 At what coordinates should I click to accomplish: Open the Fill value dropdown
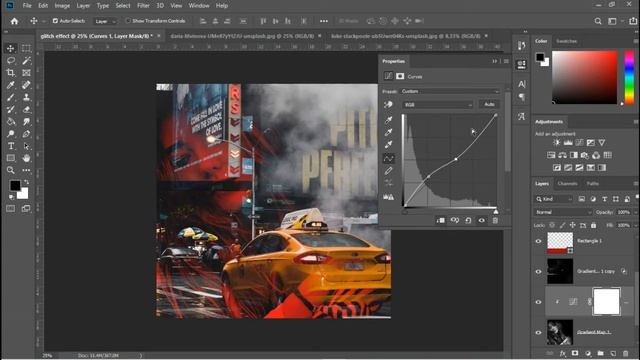[636, 225]
